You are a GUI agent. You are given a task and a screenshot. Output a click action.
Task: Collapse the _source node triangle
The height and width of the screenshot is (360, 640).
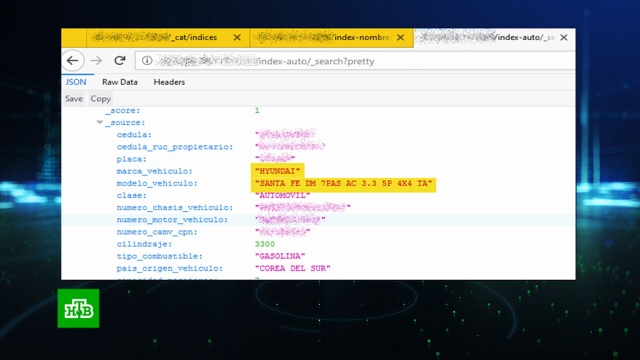tap(100, 122)
